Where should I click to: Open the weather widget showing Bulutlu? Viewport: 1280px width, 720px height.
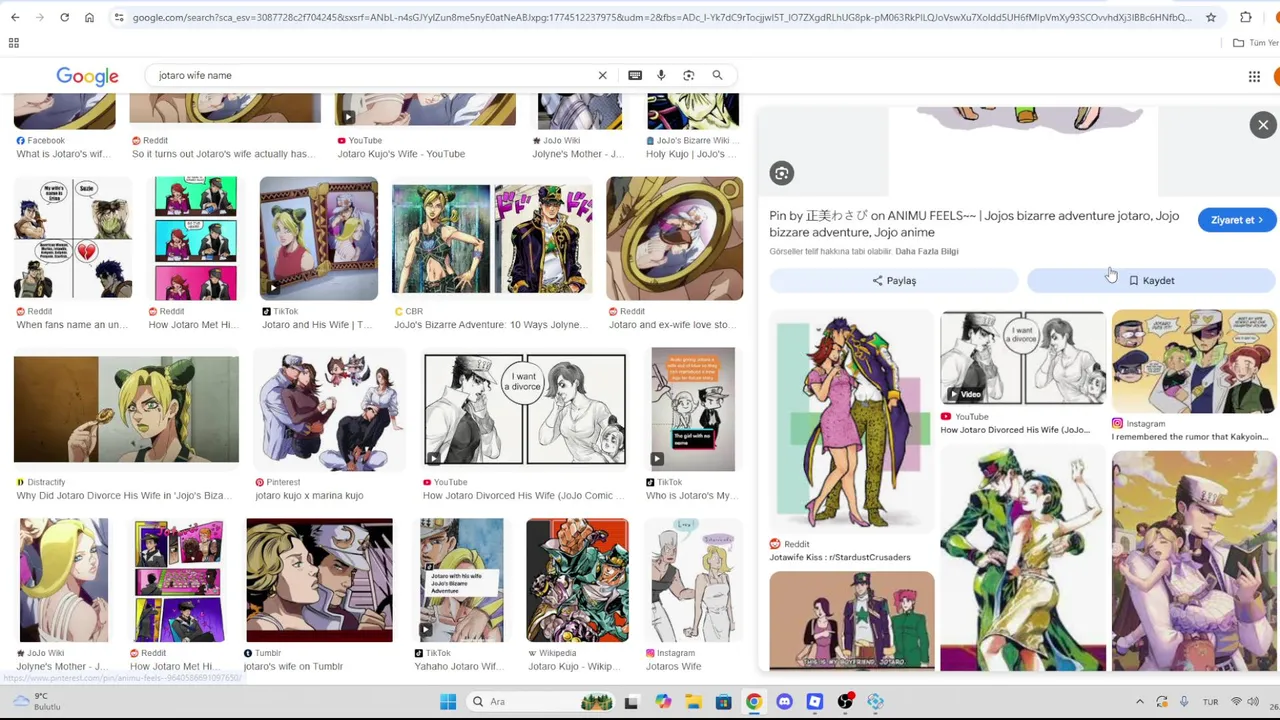pos(35,702)
